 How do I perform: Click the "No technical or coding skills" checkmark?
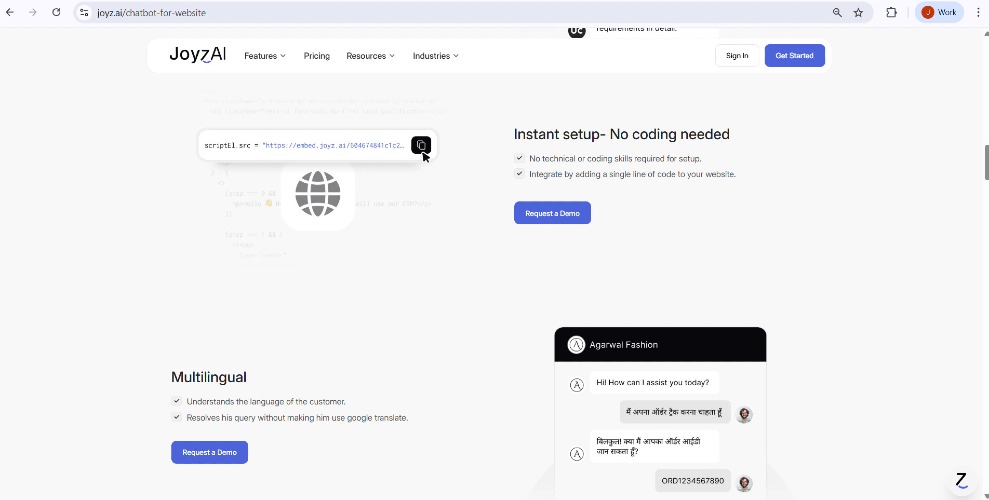[x=519, y=158]
